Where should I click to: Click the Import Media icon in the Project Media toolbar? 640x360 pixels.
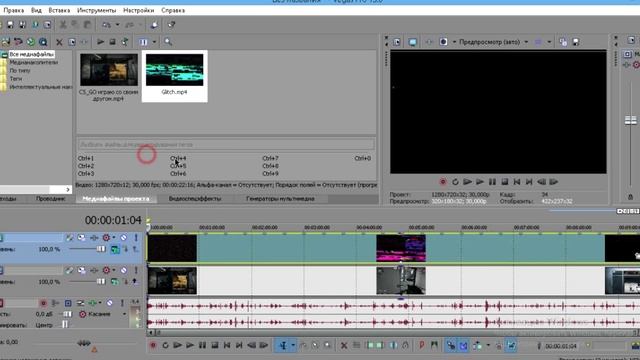coord(6,42)
